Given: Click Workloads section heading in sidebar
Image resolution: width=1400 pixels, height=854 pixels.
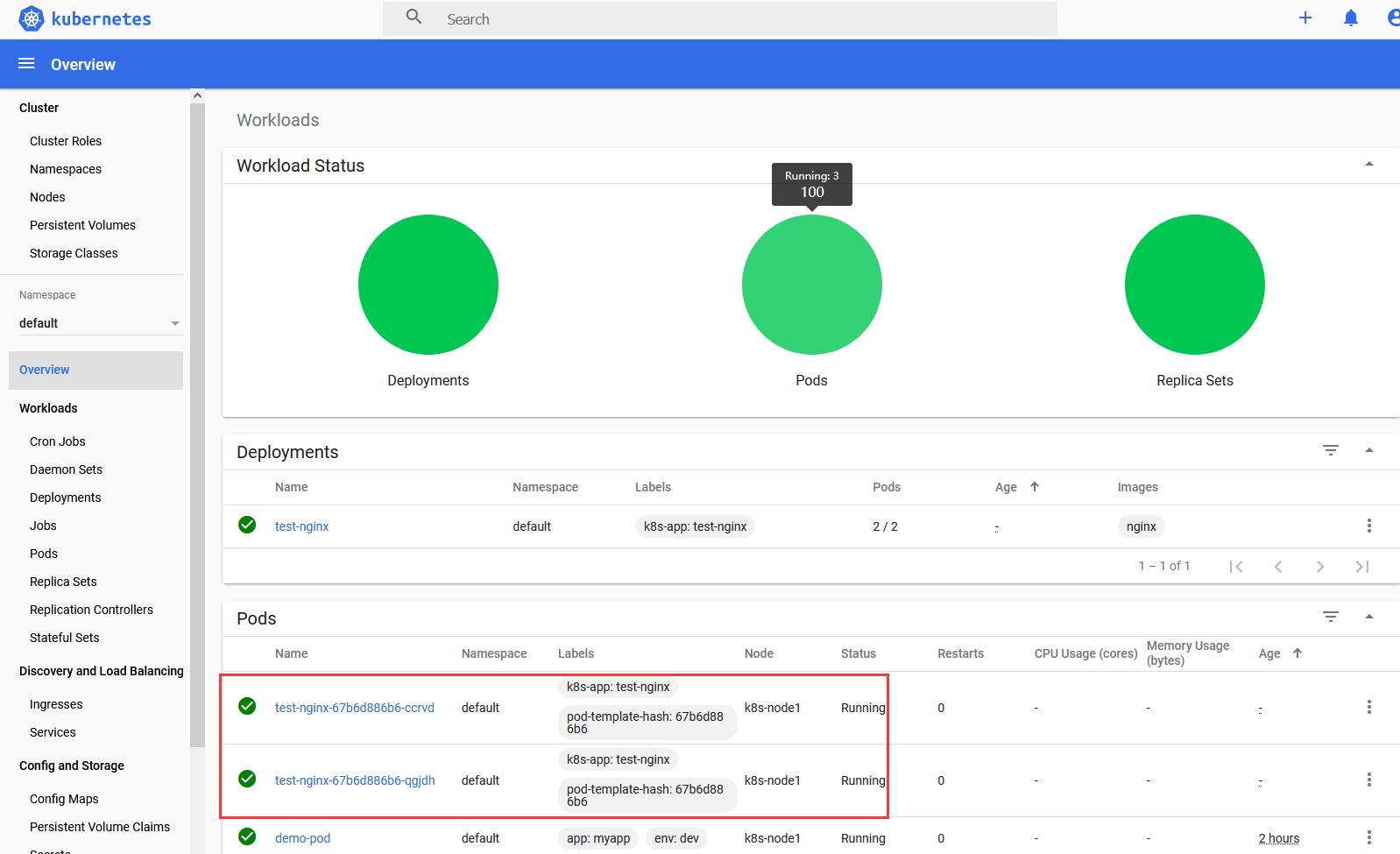Looking at the screenshot, I should pyautogui.click(x=48, y=408).
